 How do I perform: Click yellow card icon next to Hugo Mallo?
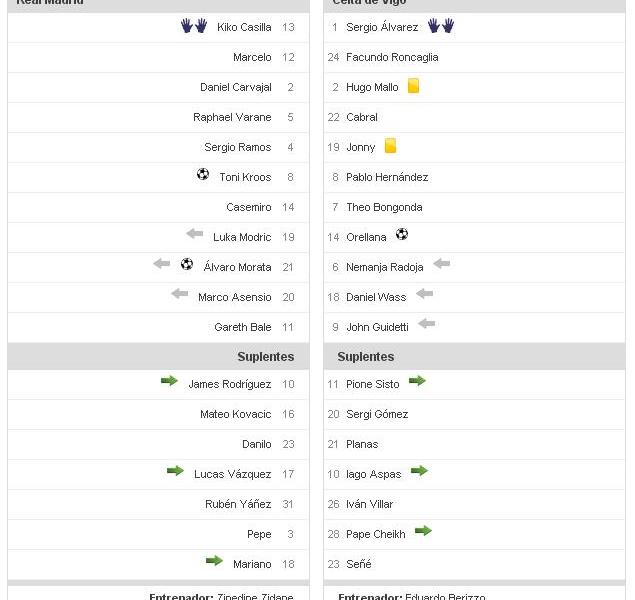click(413, 86)
